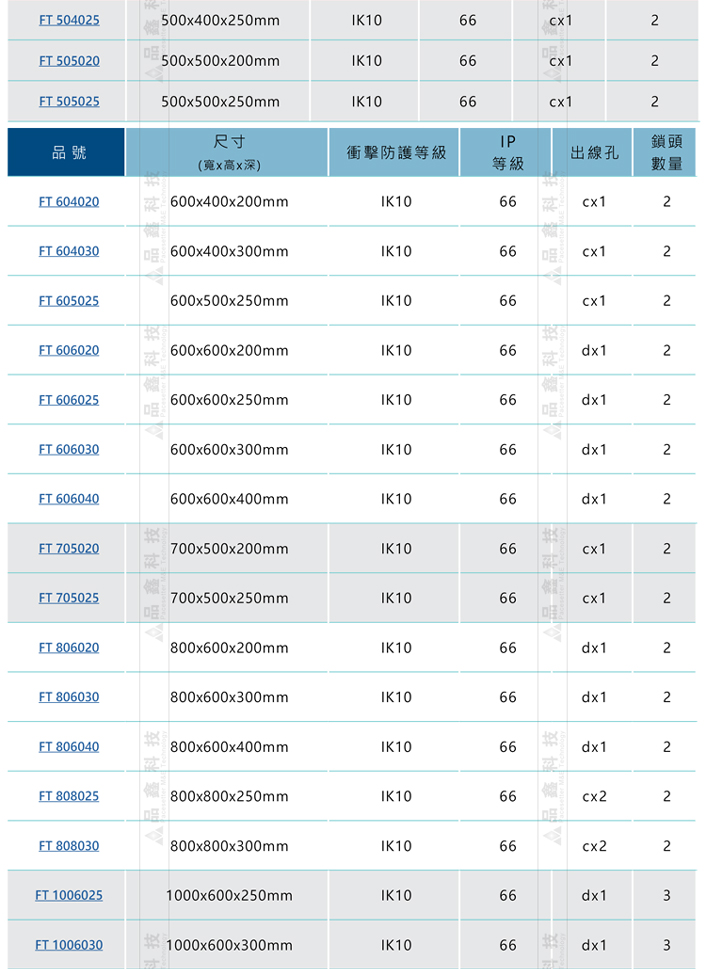Open FT 606040 product details

(x=69, y=499)
